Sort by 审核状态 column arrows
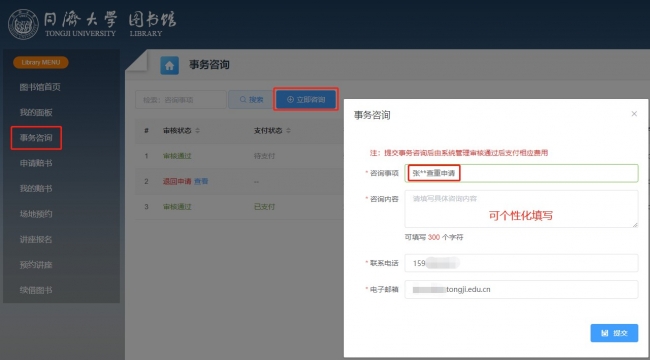650x360 pixels. pos(197,131)
